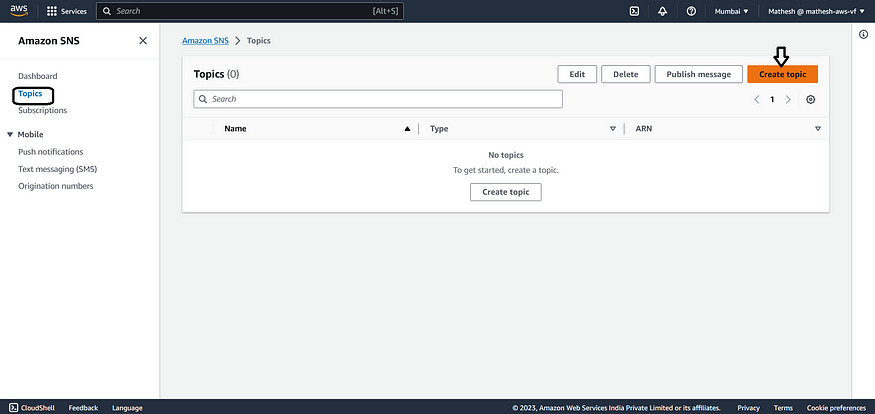This screenshot has height=414, width=875.
Task: Go to next page arrow
Action: click(788, 99)
